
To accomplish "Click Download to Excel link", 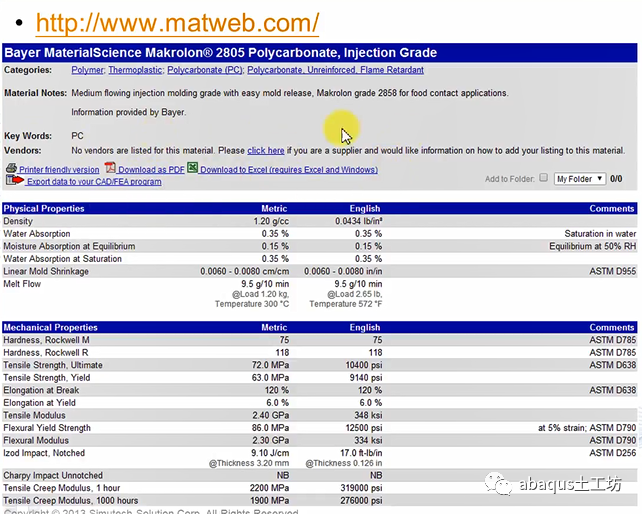I will pyautogui.click(x=289, y=170).
